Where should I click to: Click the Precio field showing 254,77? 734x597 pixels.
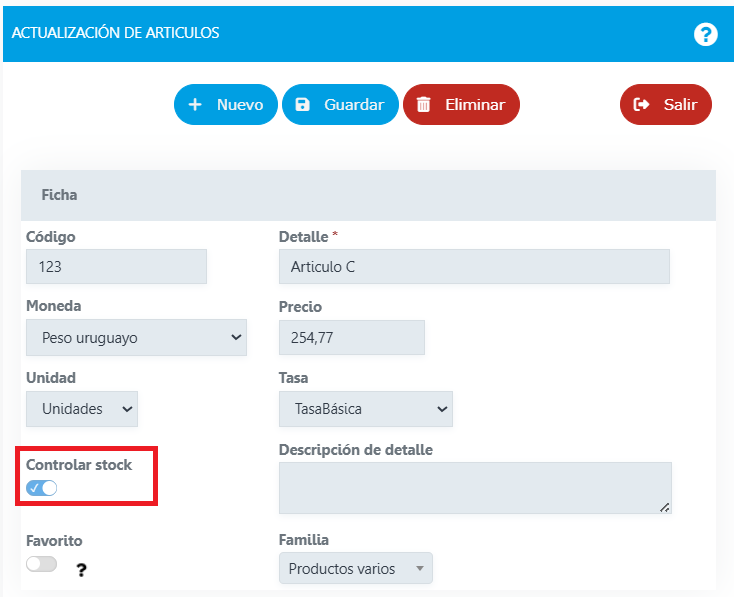351,338
